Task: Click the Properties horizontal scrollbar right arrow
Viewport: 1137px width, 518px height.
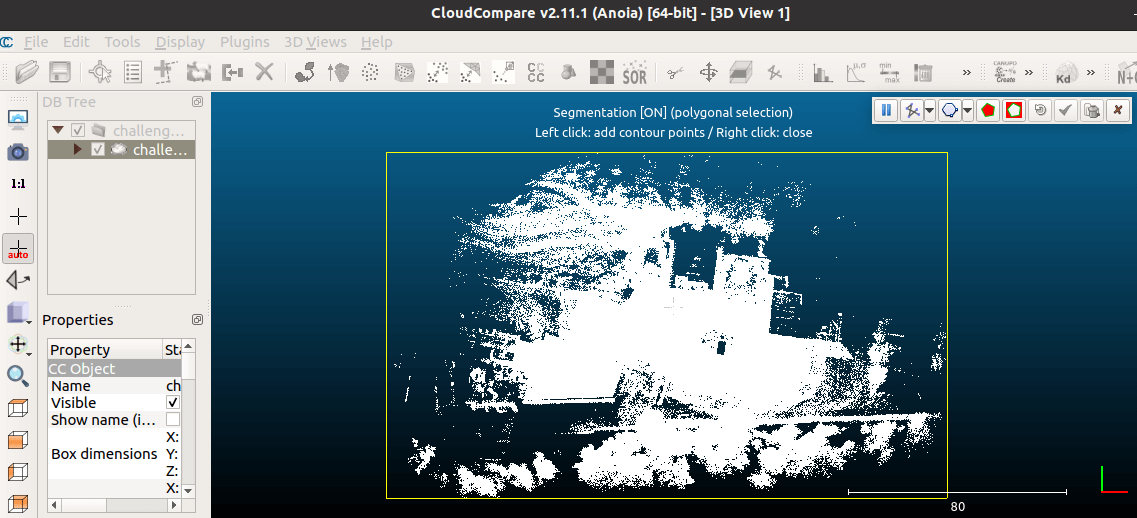Action: (x=174, y=505)
